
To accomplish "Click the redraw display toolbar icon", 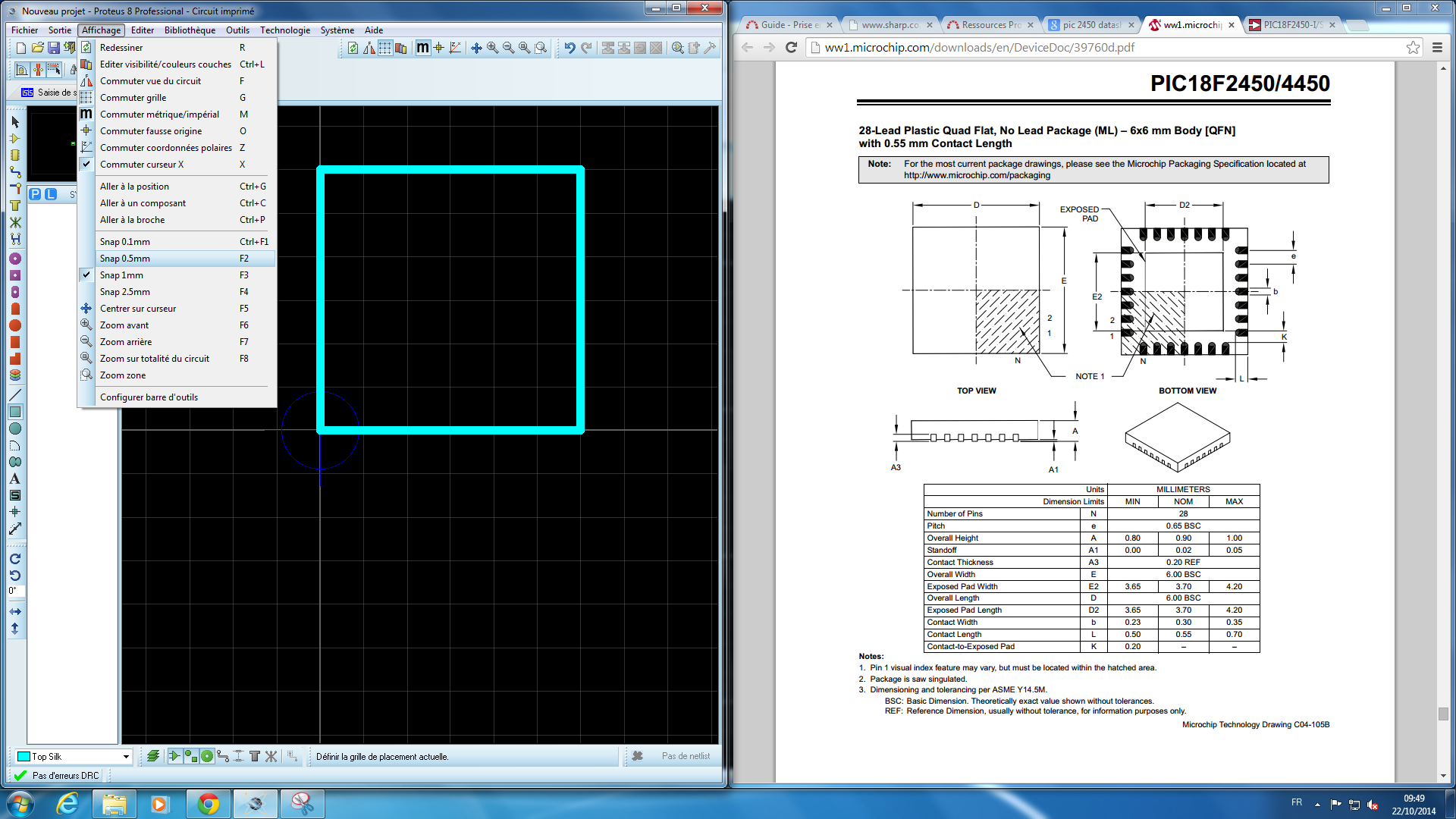I will tap(353, 48).
